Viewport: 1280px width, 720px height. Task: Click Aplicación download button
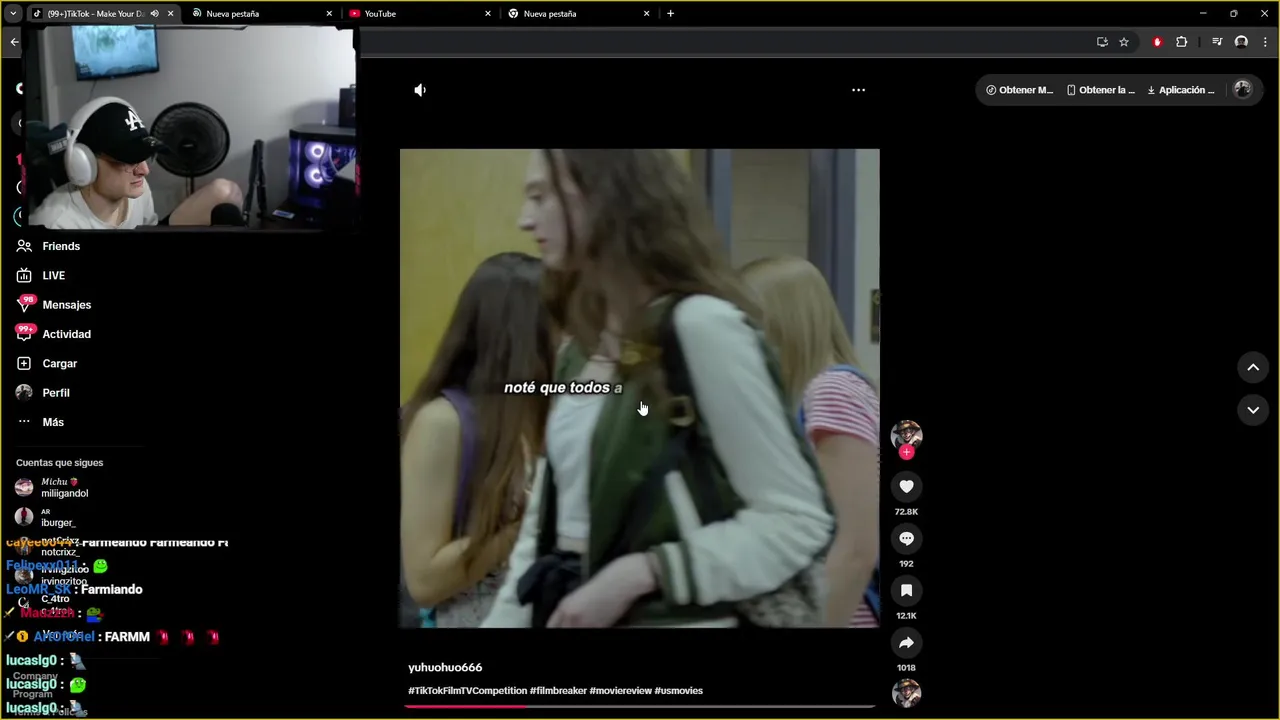[x=1181, y=90]
